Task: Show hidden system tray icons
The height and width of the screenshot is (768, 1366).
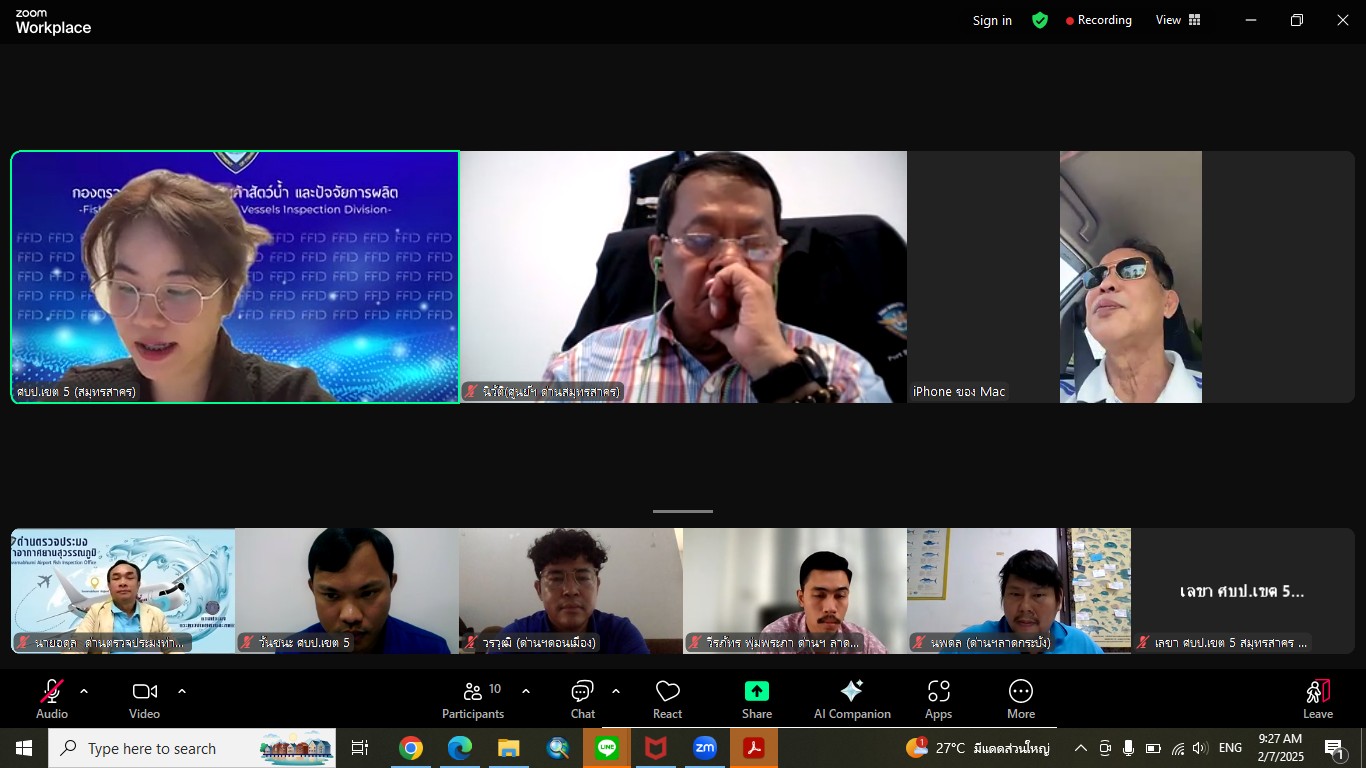Action: point(1081,748)
